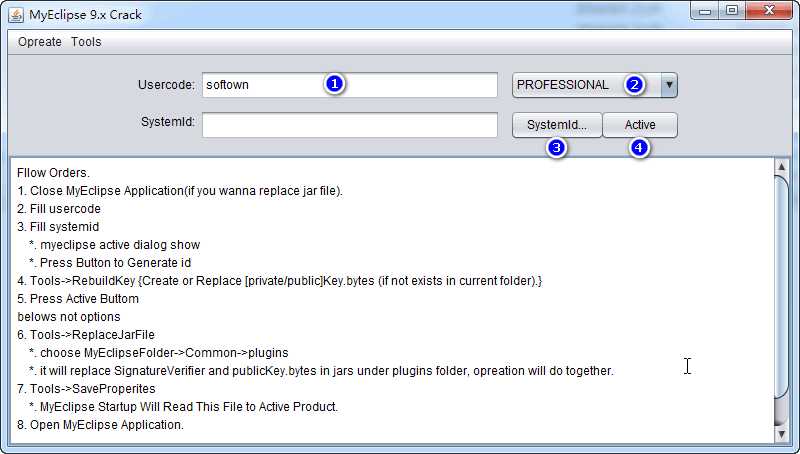Click the 'SystemId:' label
Screen dimensions: 800x454
168,122
